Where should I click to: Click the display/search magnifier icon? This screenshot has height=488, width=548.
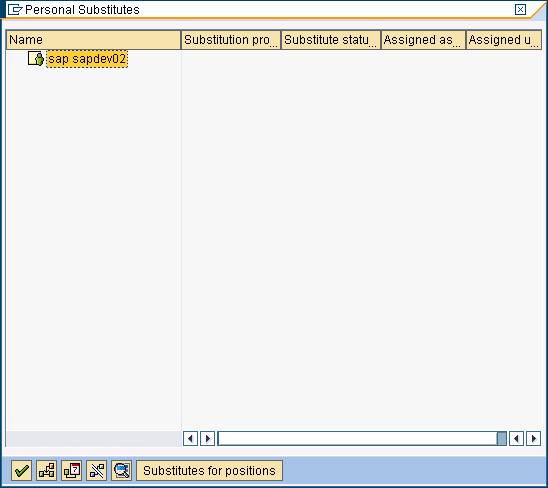[x=122, y=471]
